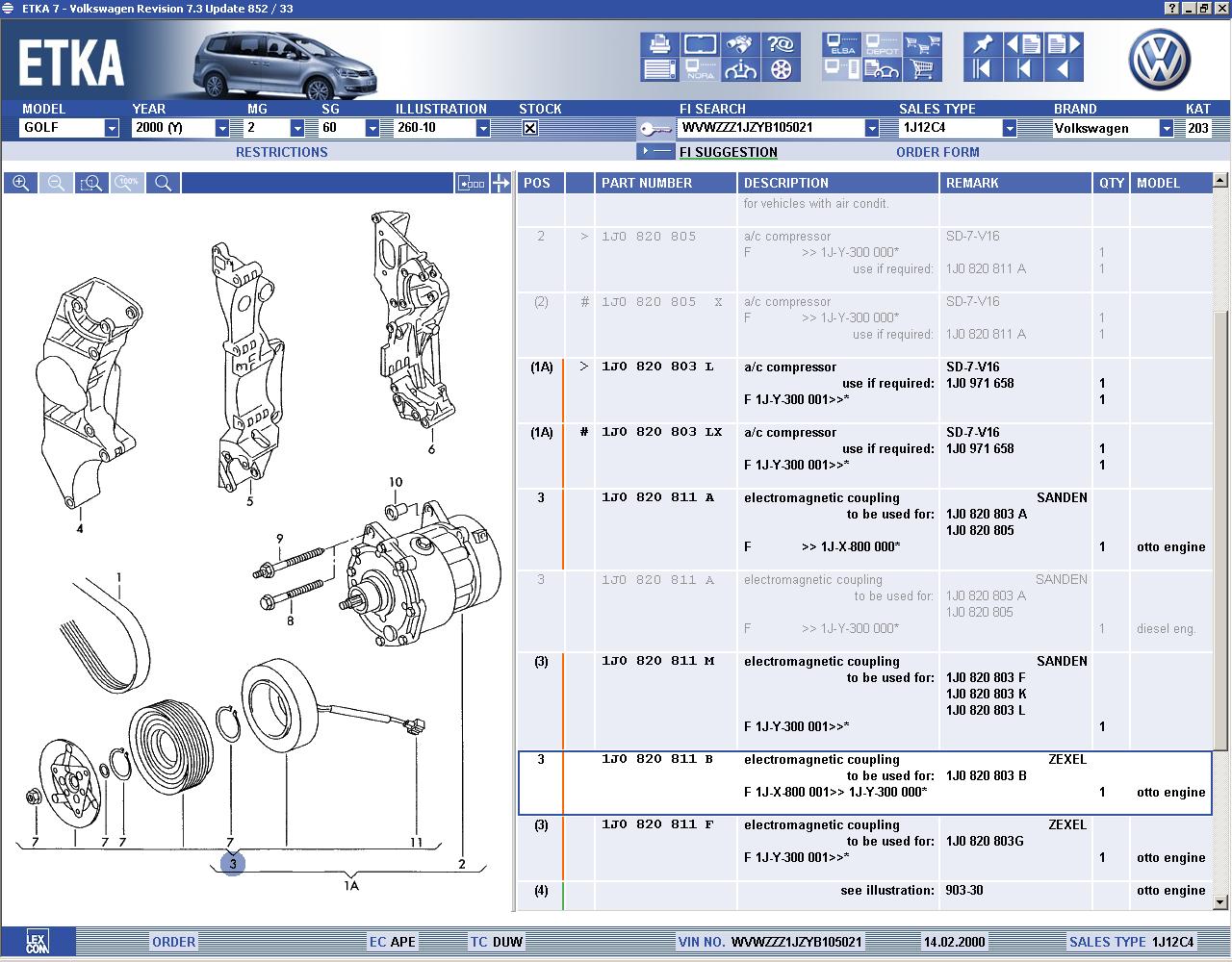1232x962 pixels.
Task: Click the key icon beside FI SEARCH
Action: 655,128
